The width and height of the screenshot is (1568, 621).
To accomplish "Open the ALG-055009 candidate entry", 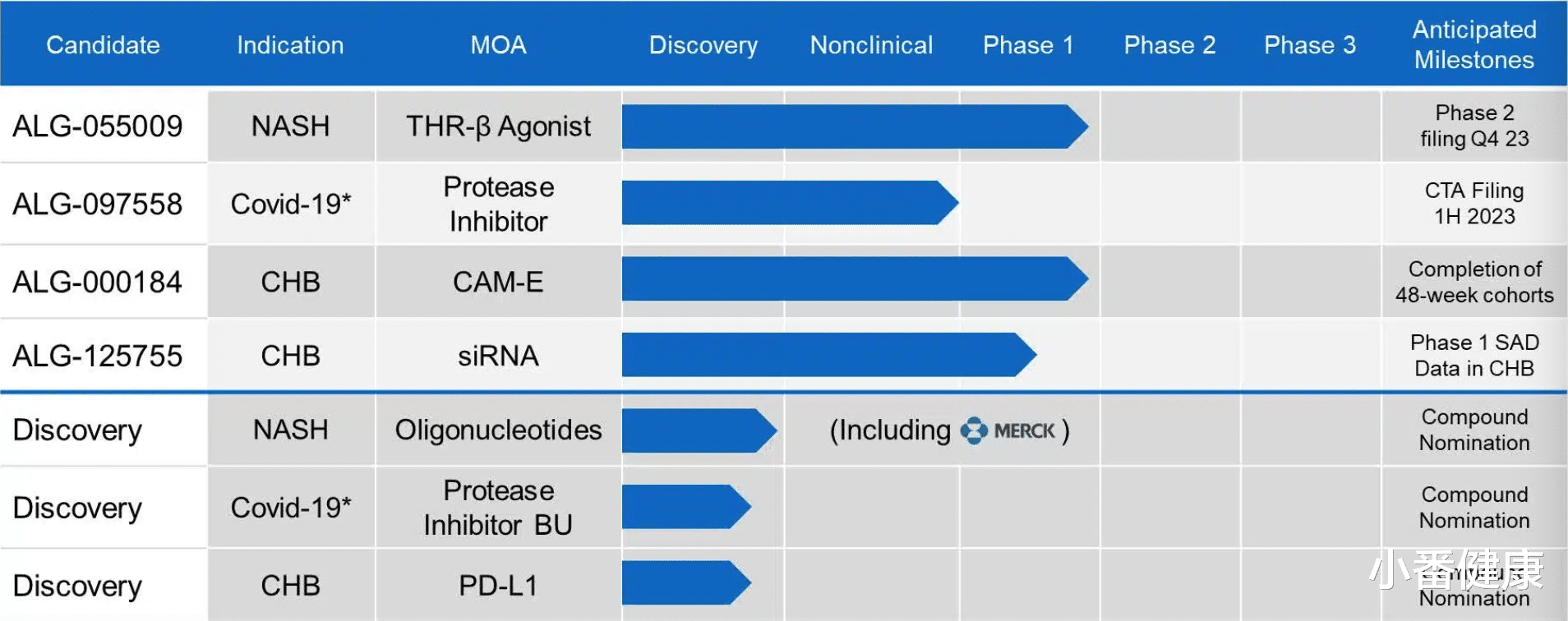I will 98,126.
